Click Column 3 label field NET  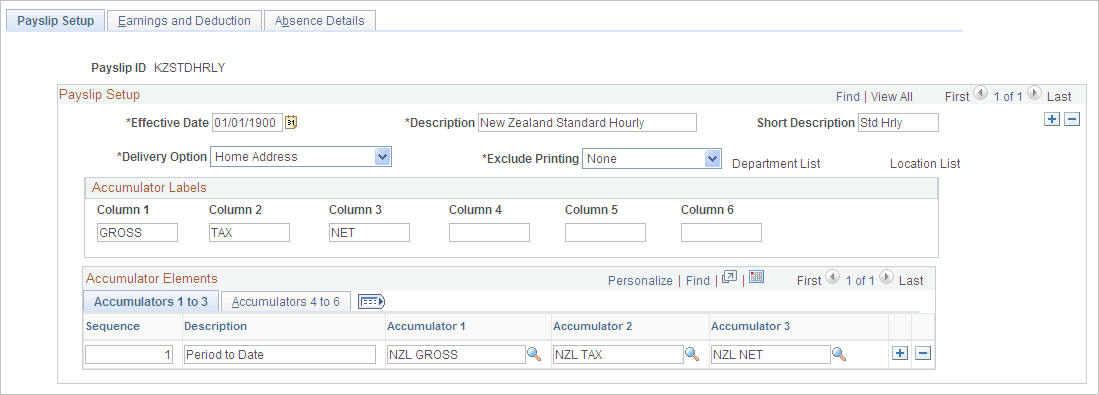tap(369, 233)
